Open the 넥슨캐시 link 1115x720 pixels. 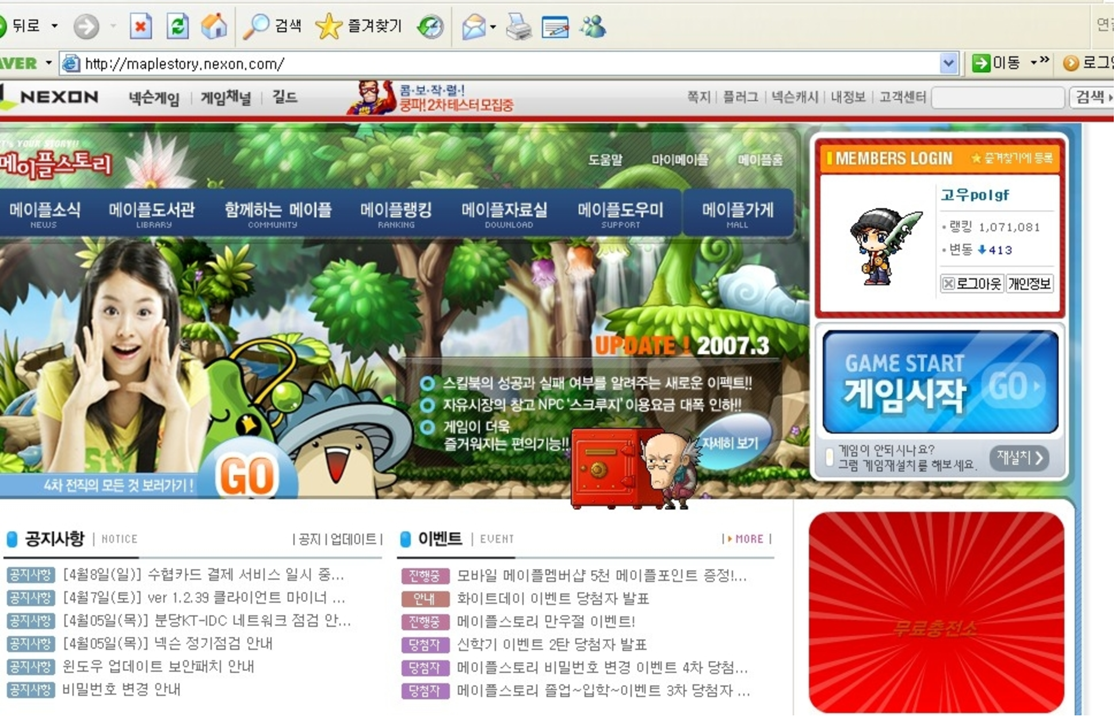pos(795,97)
